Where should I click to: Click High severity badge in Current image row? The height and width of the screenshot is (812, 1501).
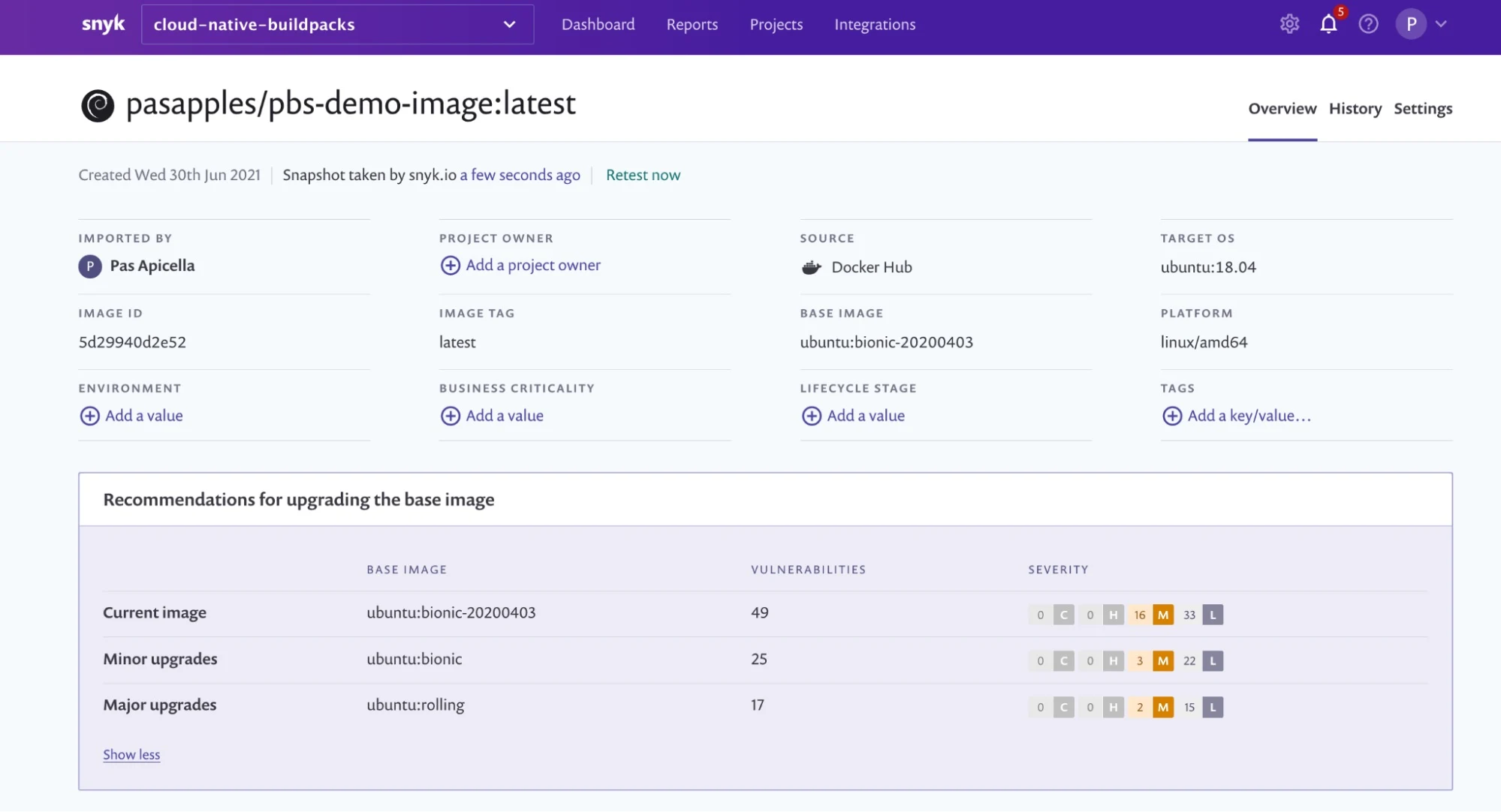[1113, 615]
